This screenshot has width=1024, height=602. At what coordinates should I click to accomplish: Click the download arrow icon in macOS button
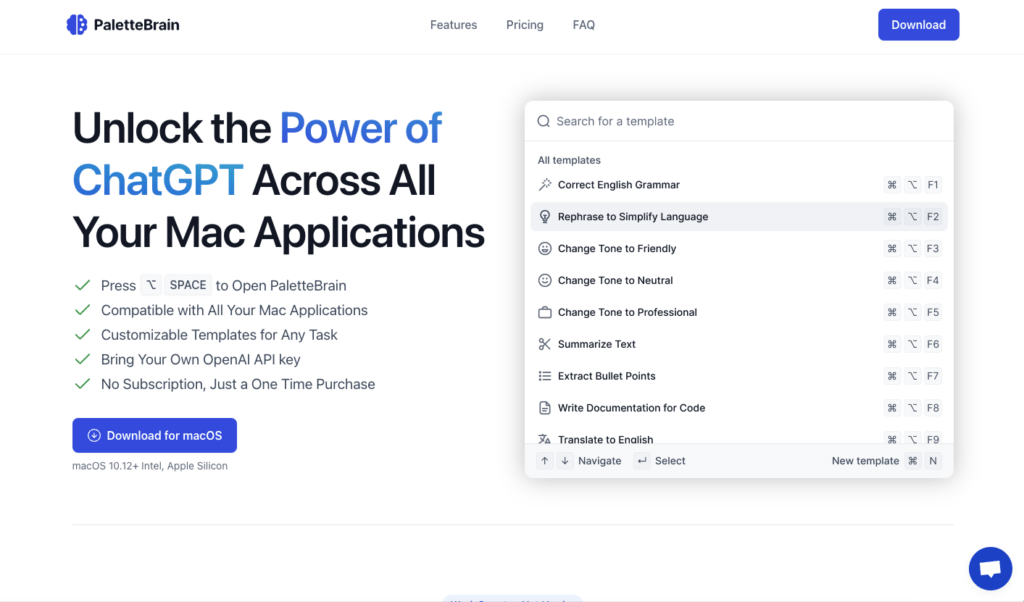[x=94, y=436]
